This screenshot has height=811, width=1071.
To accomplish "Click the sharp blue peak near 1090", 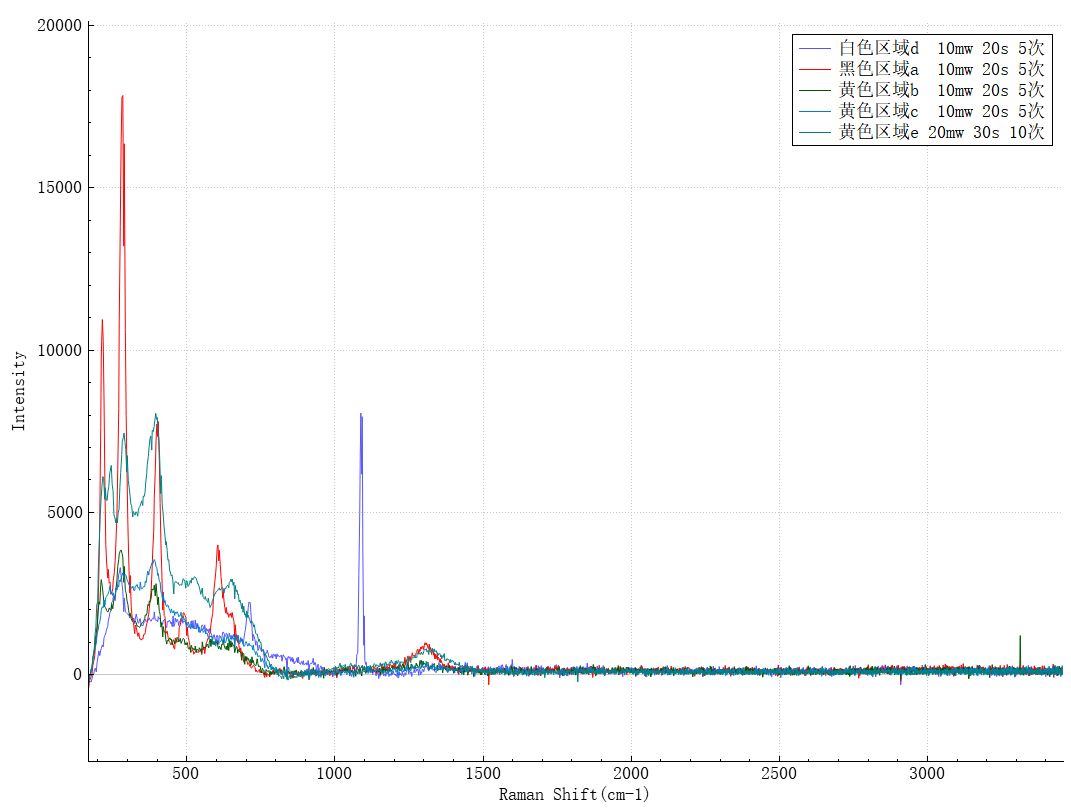I will [x=360, y=415].
